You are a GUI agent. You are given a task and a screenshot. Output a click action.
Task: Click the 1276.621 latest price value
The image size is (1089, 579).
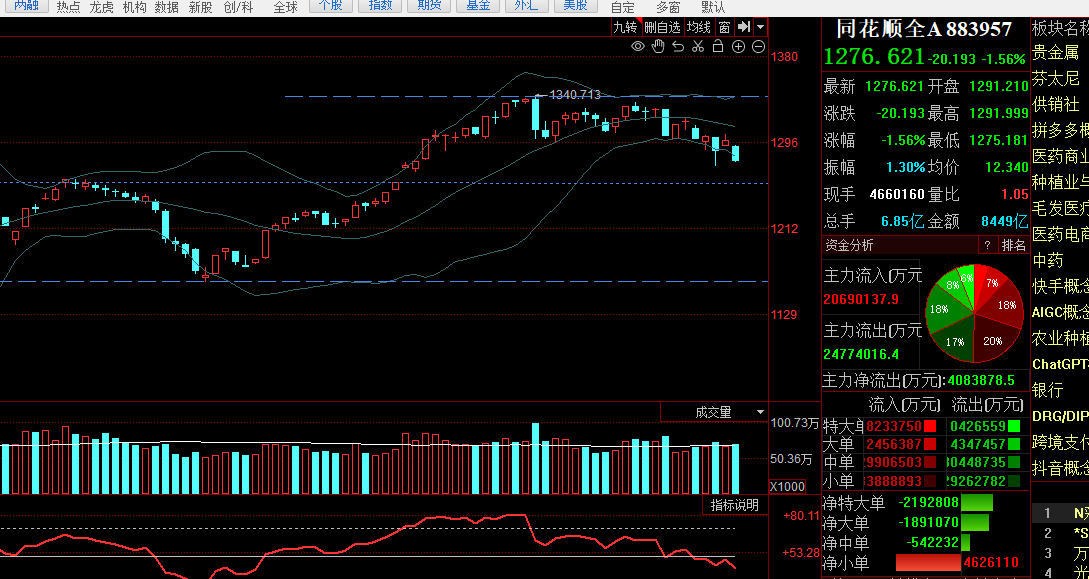(874, 57)
